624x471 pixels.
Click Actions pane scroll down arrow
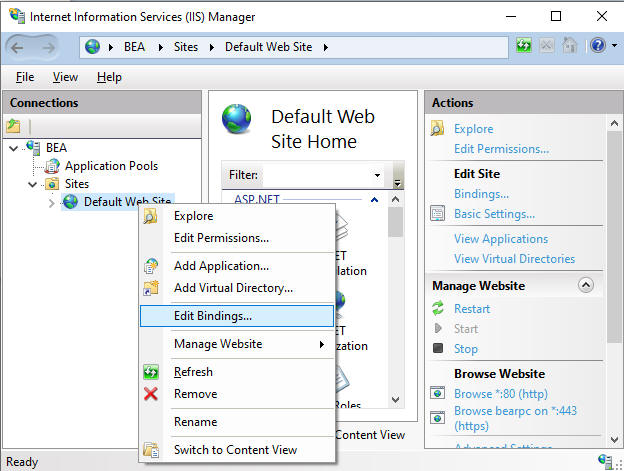pyautogui.click(x=614, y=440)
